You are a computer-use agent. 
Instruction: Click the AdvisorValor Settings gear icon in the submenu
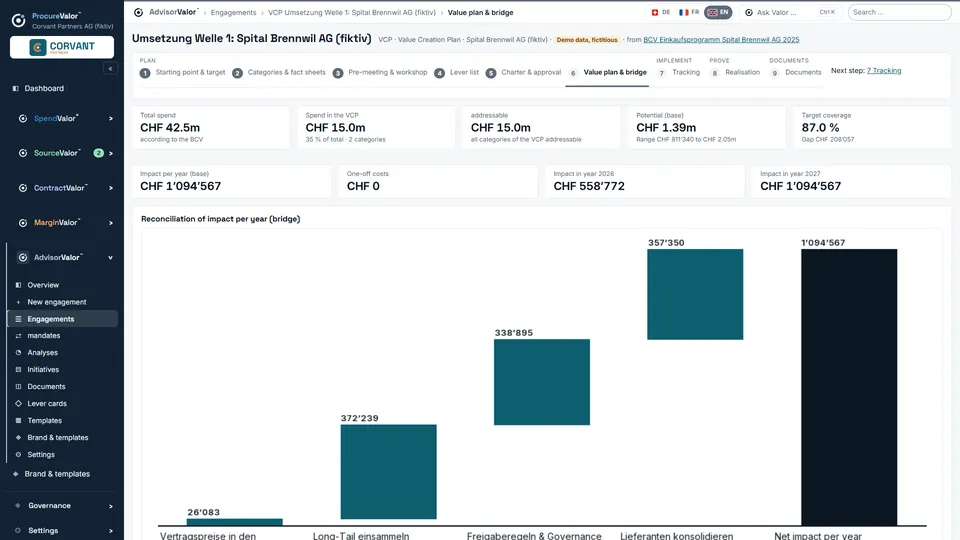point(18,454)
